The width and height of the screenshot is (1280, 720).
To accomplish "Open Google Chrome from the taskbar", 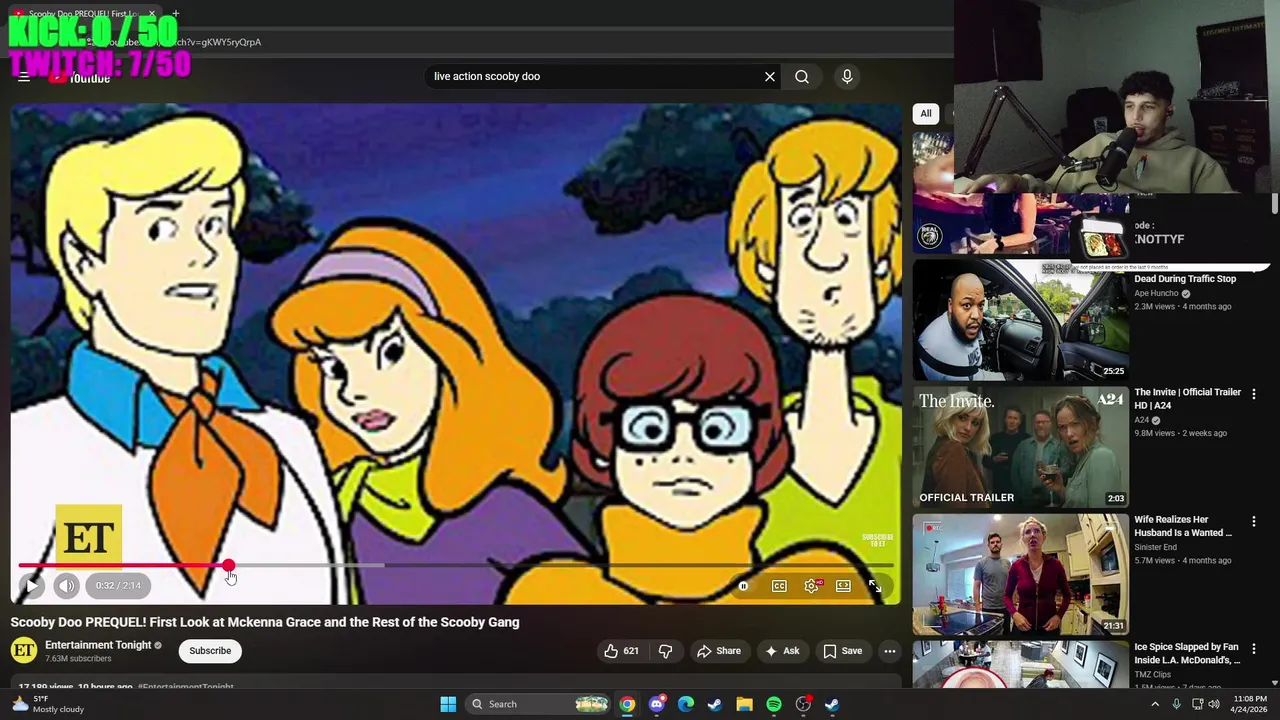I will pos(626,704).
